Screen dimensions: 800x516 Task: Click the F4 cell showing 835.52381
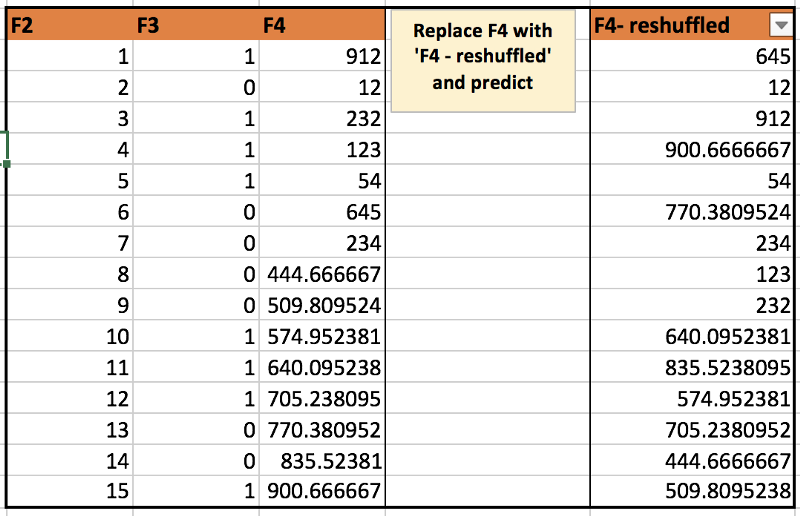(x=322, y=460)
